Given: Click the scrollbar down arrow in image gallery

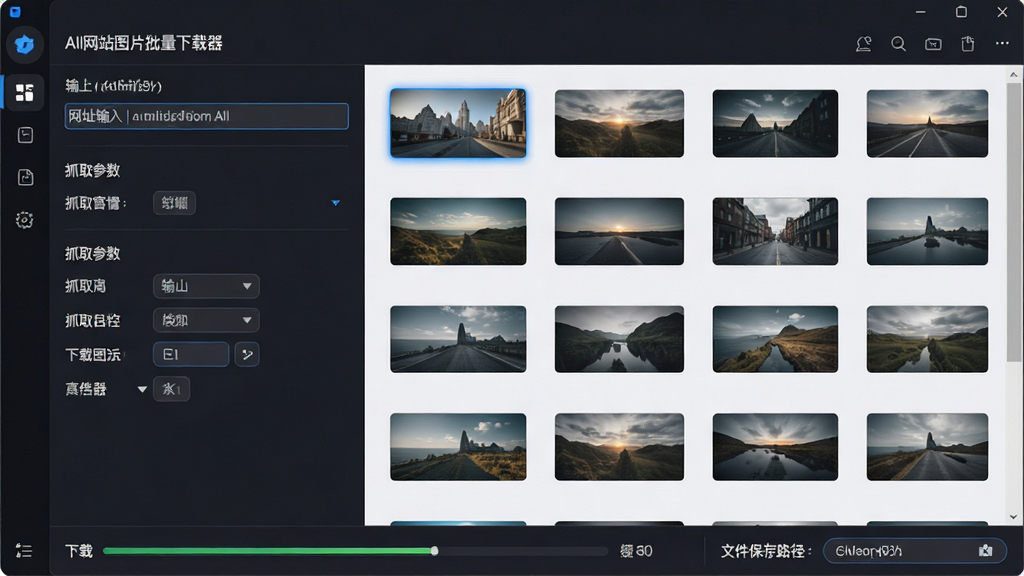Looking at the screenshot, I should click(x=1014, y=517).
